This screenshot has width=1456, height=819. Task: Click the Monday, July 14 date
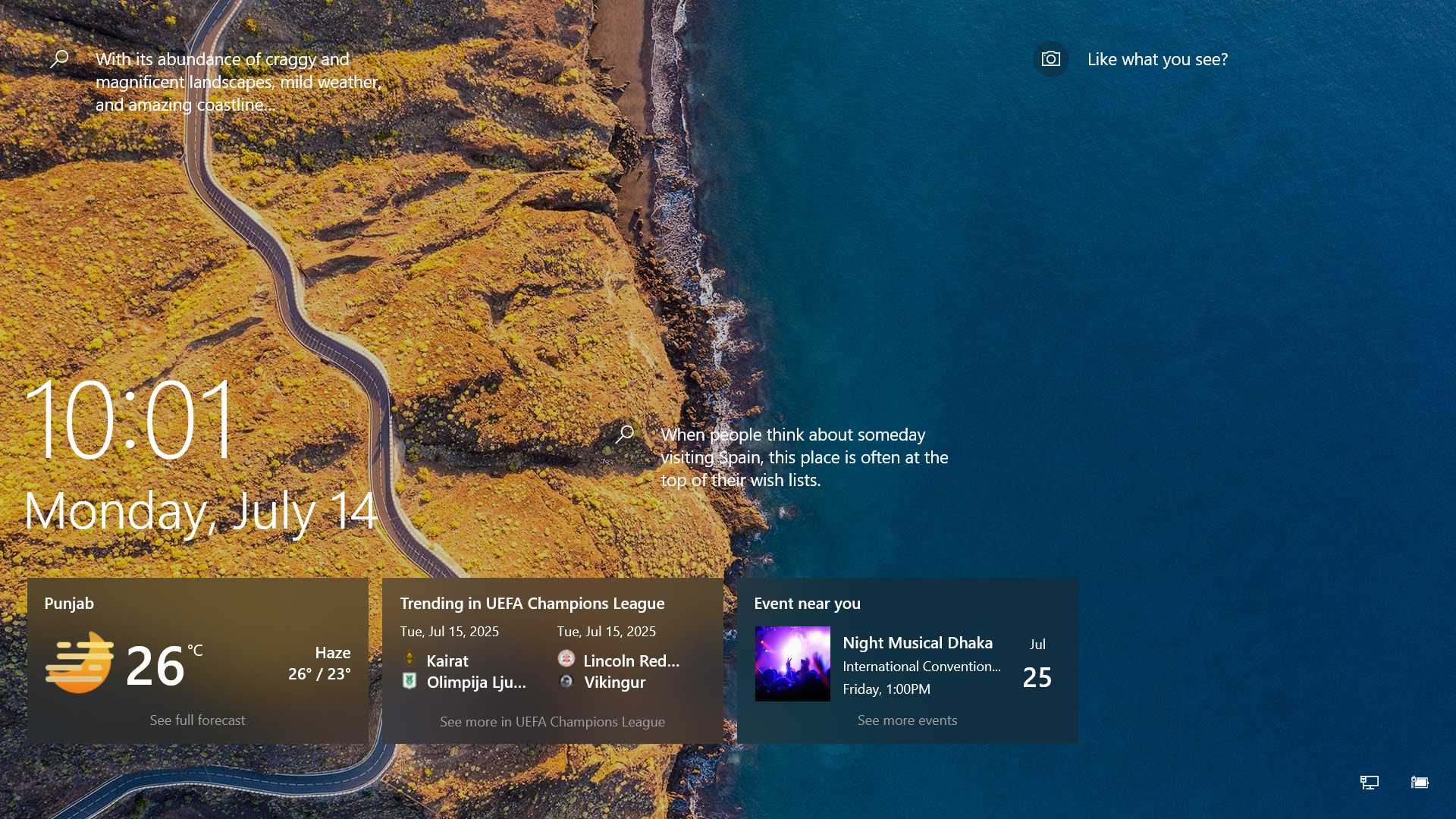tap(201, 511)
